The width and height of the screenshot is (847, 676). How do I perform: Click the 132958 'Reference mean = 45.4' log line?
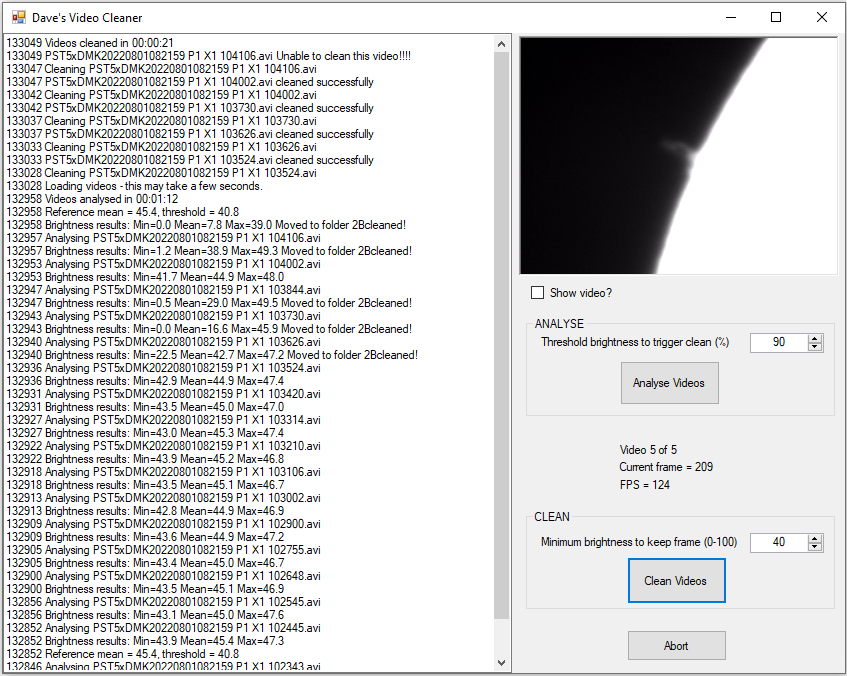click(123, 212)
